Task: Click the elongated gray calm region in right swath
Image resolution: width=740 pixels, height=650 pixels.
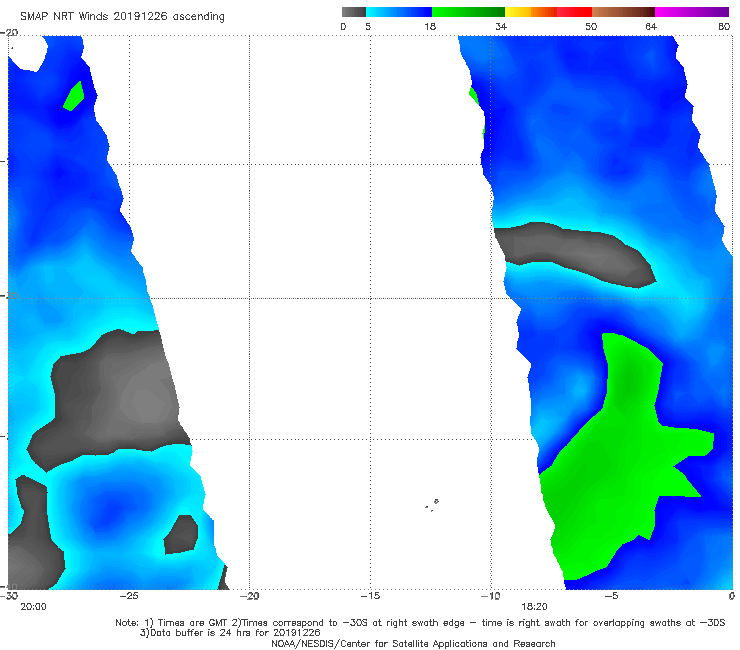Action: tap(573, 253)
